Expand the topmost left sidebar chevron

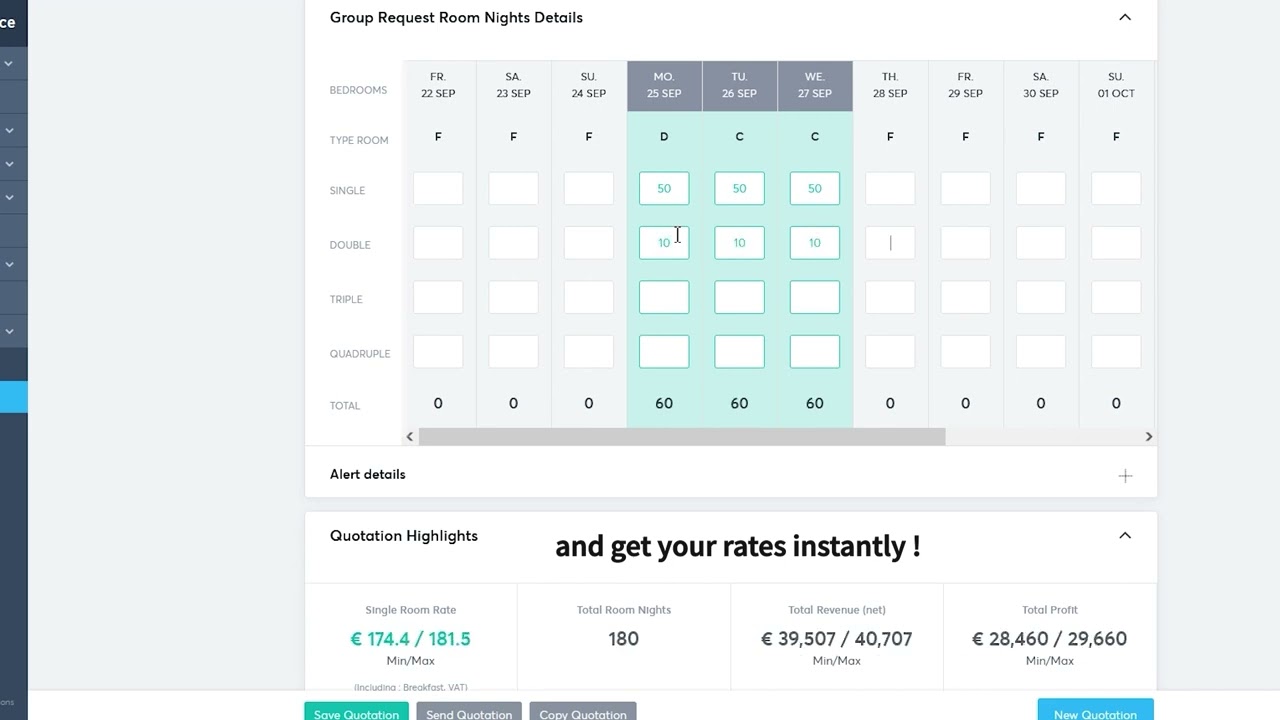pyautogui.click(x=8, y=63)
